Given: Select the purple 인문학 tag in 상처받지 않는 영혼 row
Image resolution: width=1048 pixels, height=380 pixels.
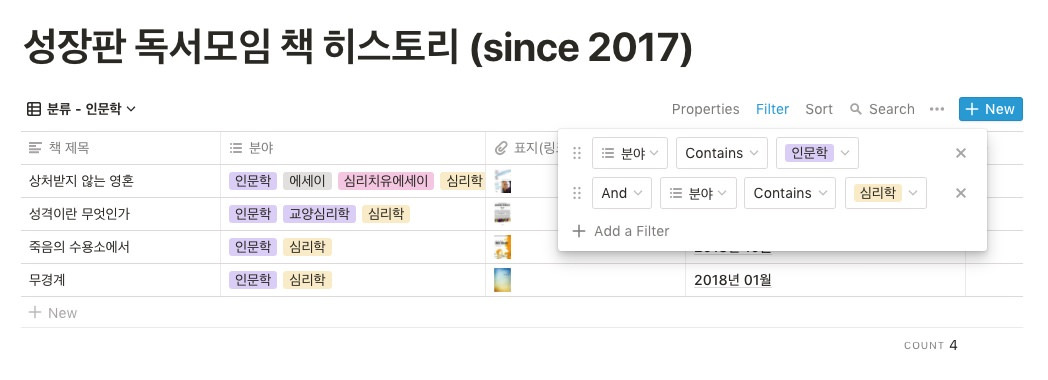Looking at the screenshot, I should tap(253, 181).
